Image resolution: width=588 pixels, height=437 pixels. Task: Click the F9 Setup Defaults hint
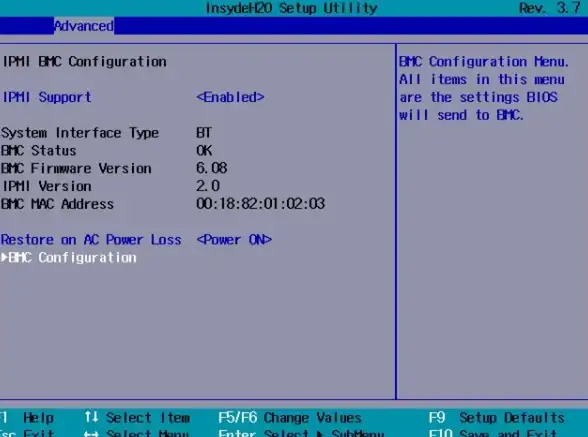[x=496, y=417]
